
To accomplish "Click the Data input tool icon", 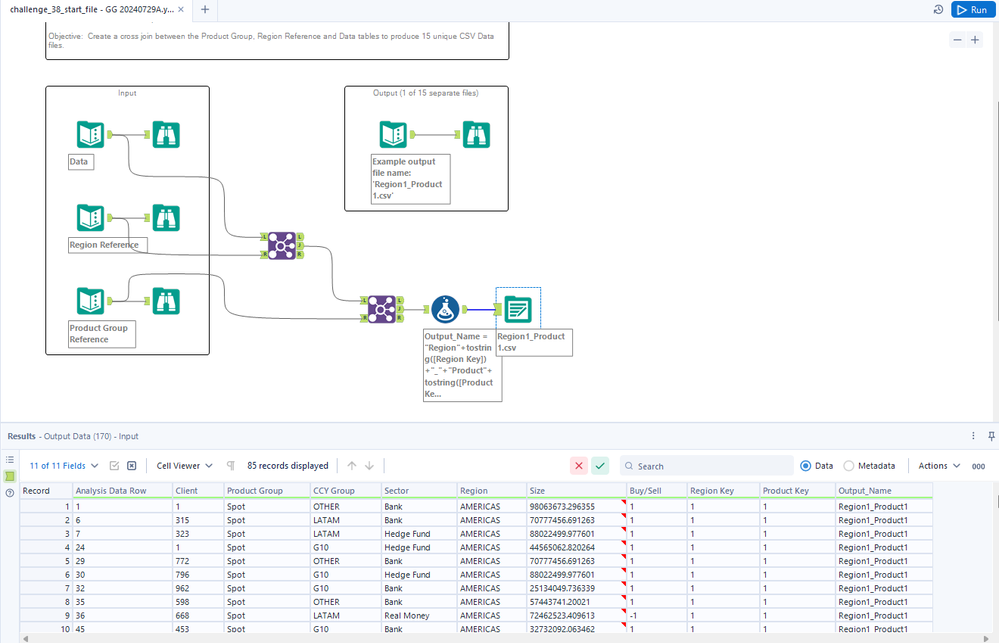I will (x=91, y=134).
